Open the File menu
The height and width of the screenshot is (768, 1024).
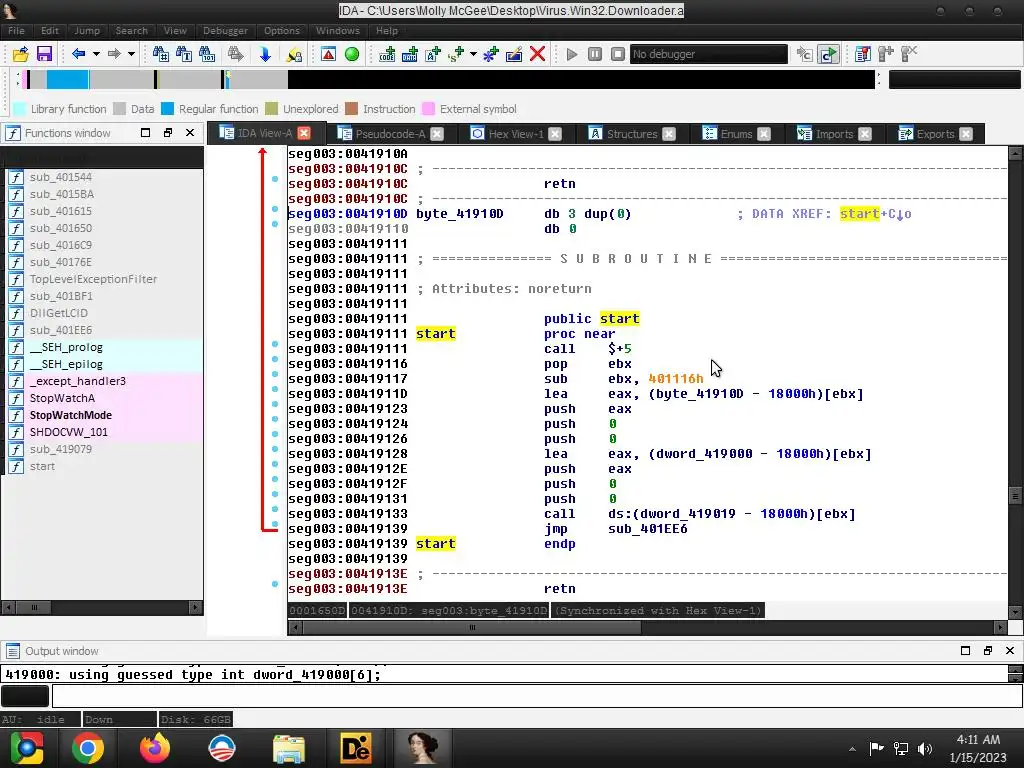tap(16, 31)
